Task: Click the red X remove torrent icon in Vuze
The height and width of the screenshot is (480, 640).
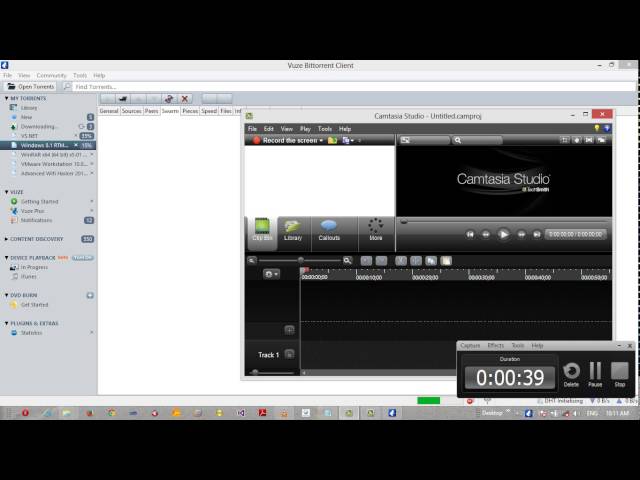Action: tap(184, 99)
